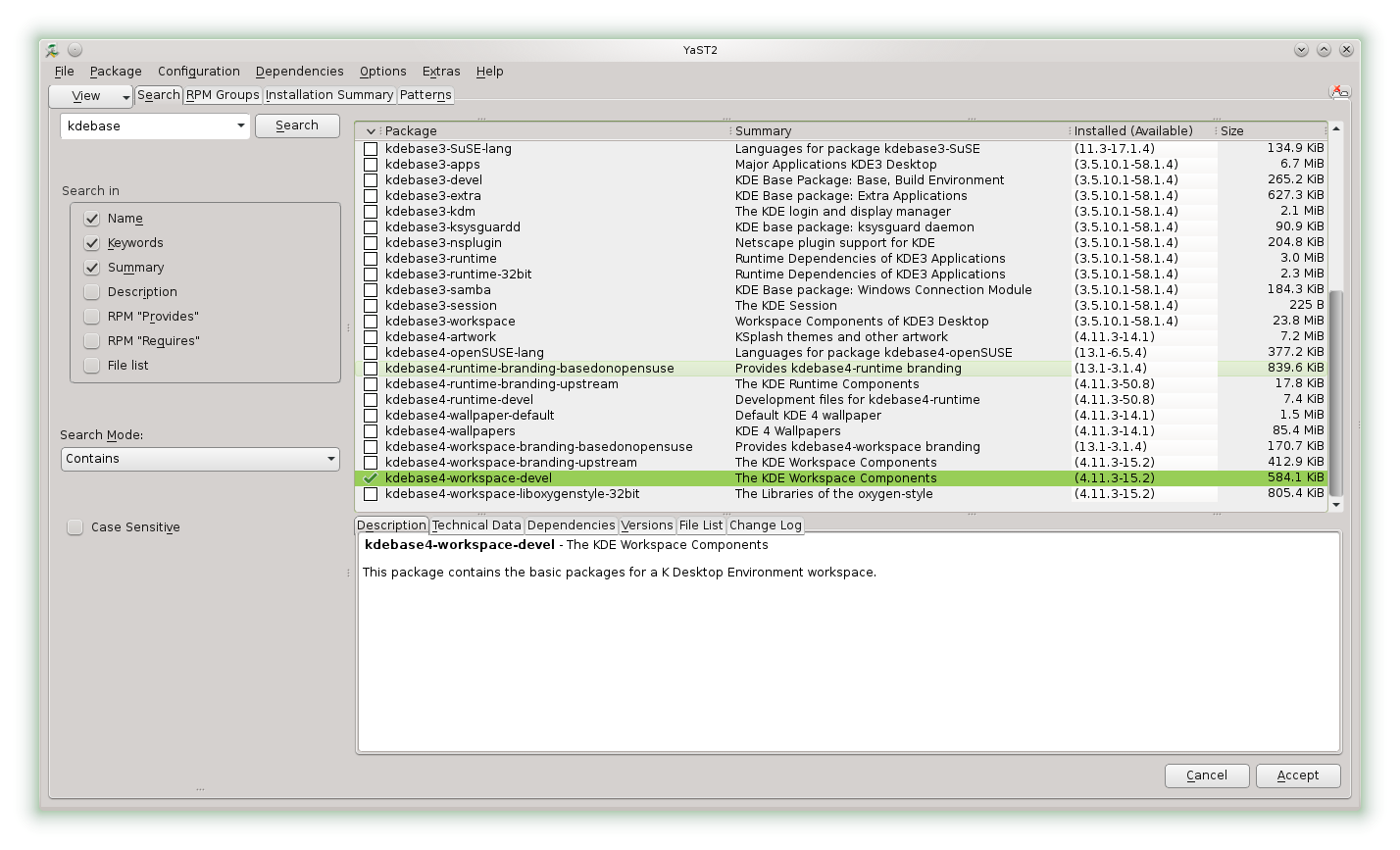Uncheck the Summary search option
Image resolution: width=1400 pixels, height=850 pixels.
pos(92,268)
